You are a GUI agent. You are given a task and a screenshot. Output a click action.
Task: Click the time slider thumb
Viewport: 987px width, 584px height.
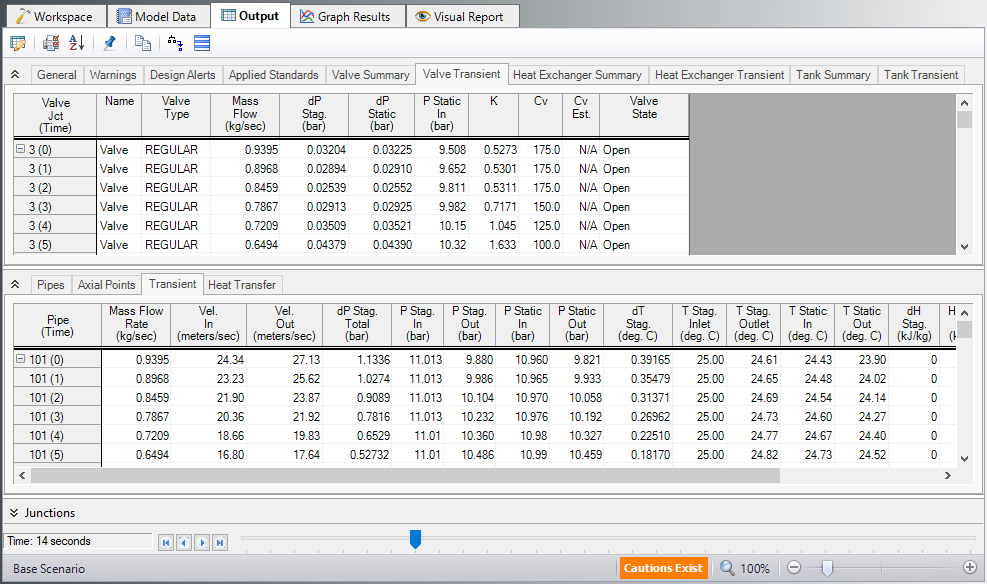click(415, 539)
